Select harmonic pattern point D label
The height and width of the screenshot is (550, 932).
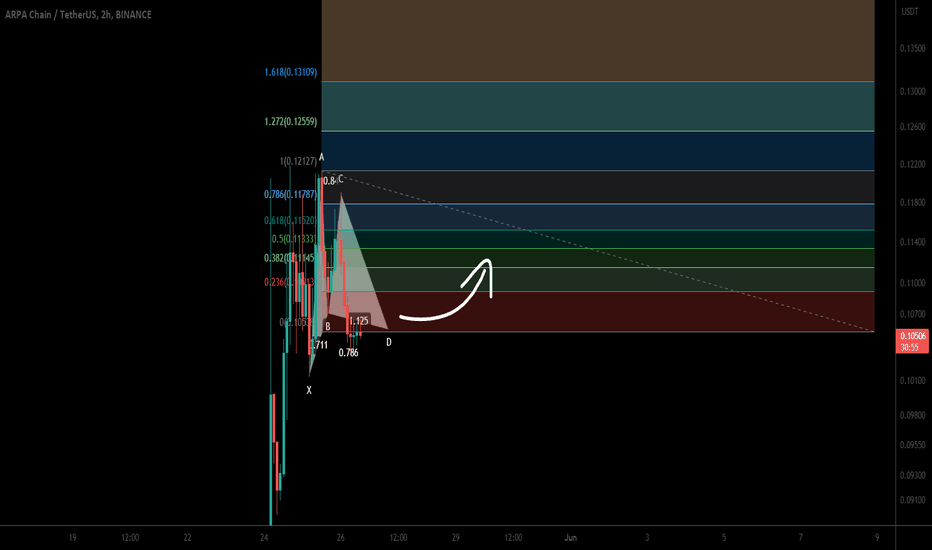(x=389, y=342)
